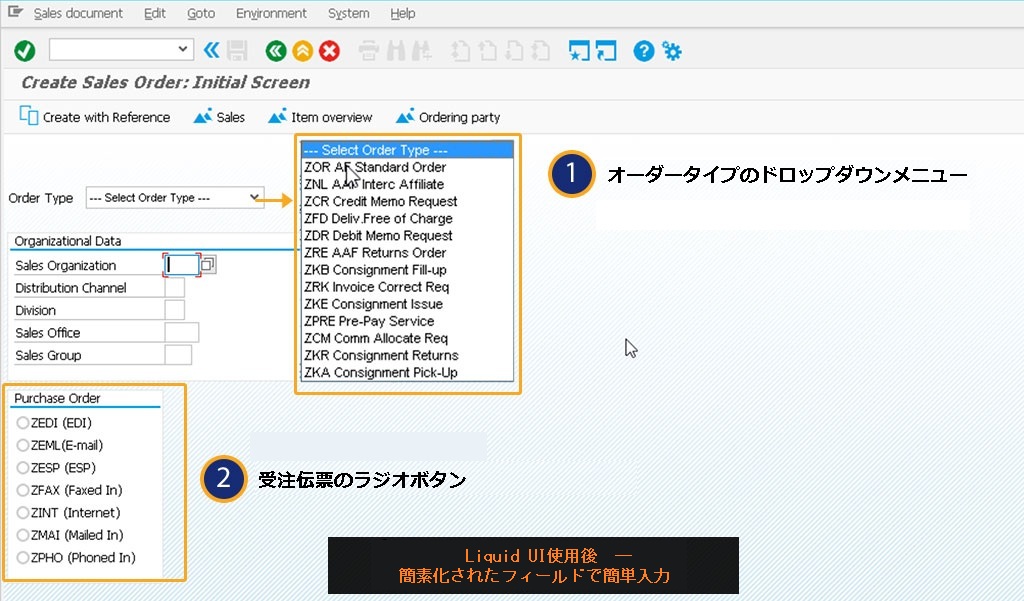Pick ZCR Credit Memo Request from list
The width and height of the screenshot is (1024, 601).
pos(380,201)
